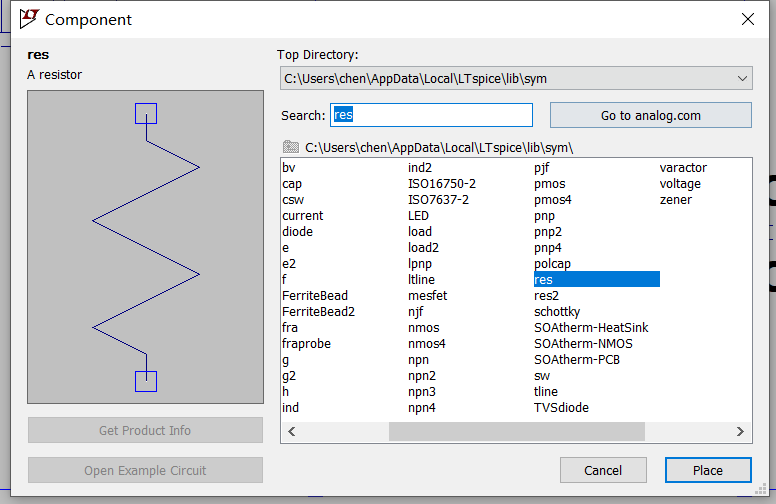Select the 'fraprobe' component
The height and width of the screenshot is (504, 776).
[306, 344]
